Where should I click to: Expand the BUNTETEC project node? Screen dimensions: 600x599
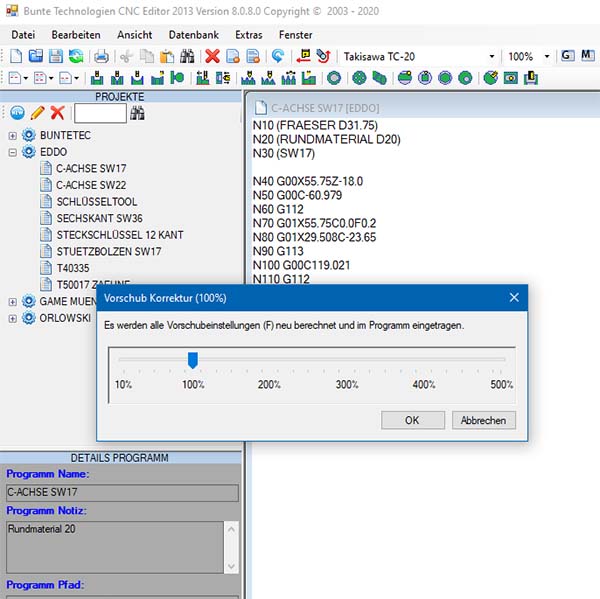pyautogui.click(x=13, y=135)
